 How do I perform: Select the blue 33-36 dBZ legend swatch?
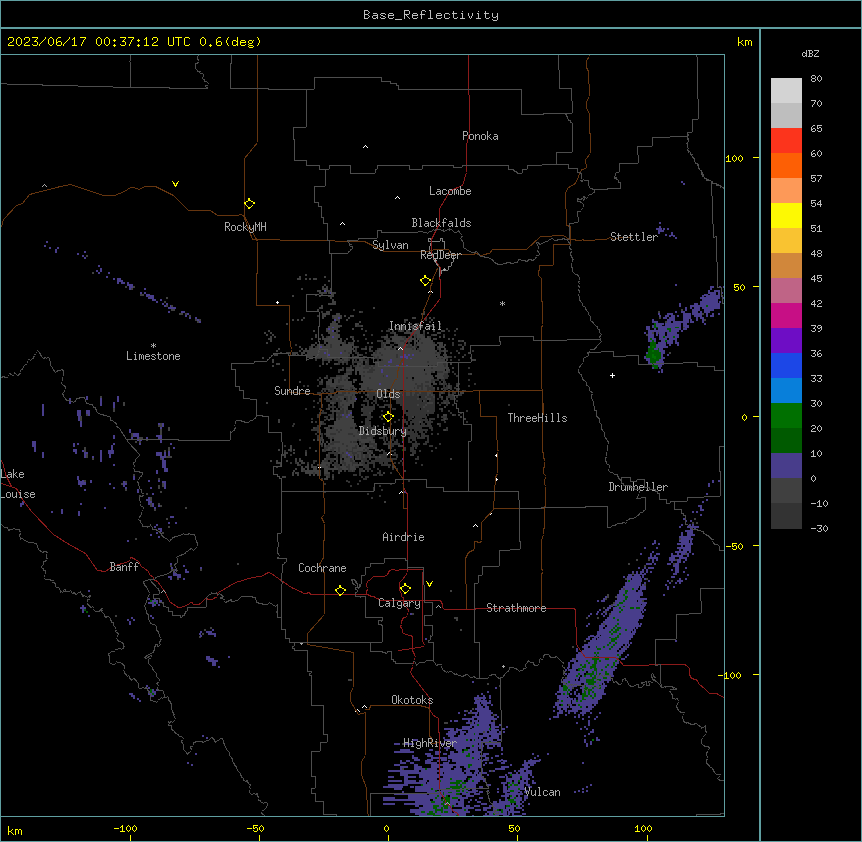786,365
